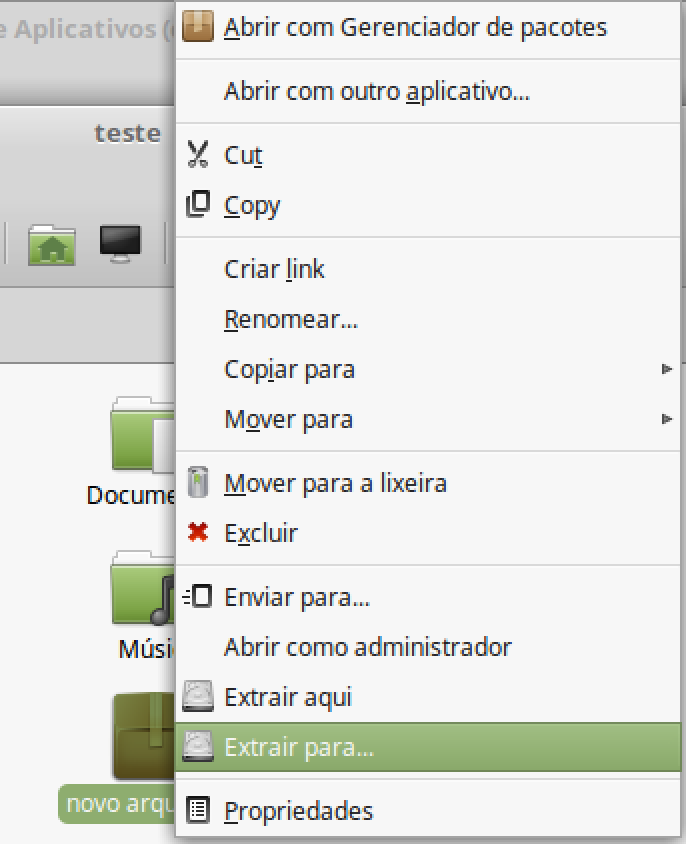This screenshot has height=844, width=686.
Task: Open Computer via monitor toolbar icon
Action: [120, 244]
